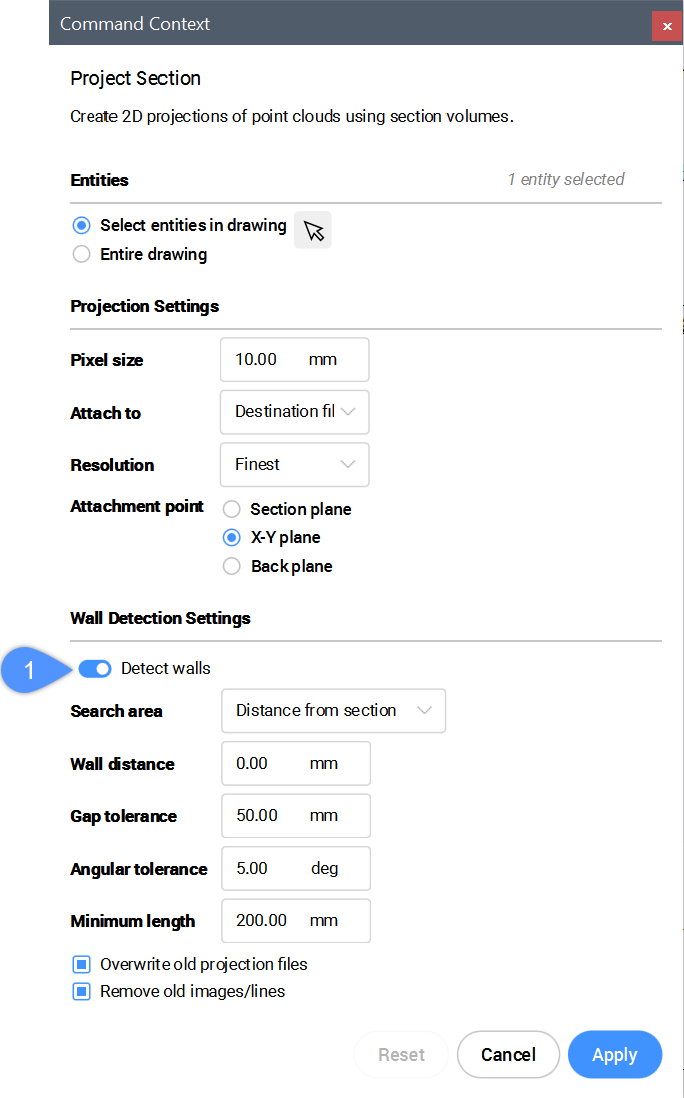Toggle Overwrite old projection files checkbox

coord(82,965)
